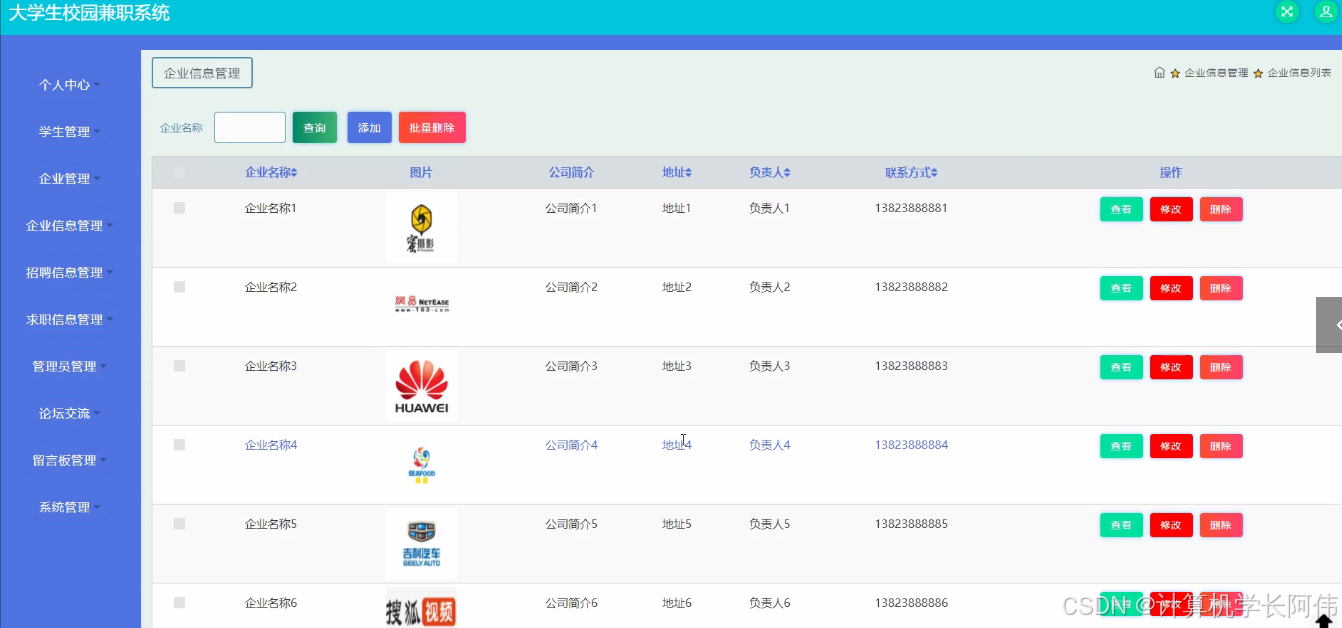Click 删除 for 企业名称1
Viewport: 1342px width, 628px height.
click(x=1221, y=209)
